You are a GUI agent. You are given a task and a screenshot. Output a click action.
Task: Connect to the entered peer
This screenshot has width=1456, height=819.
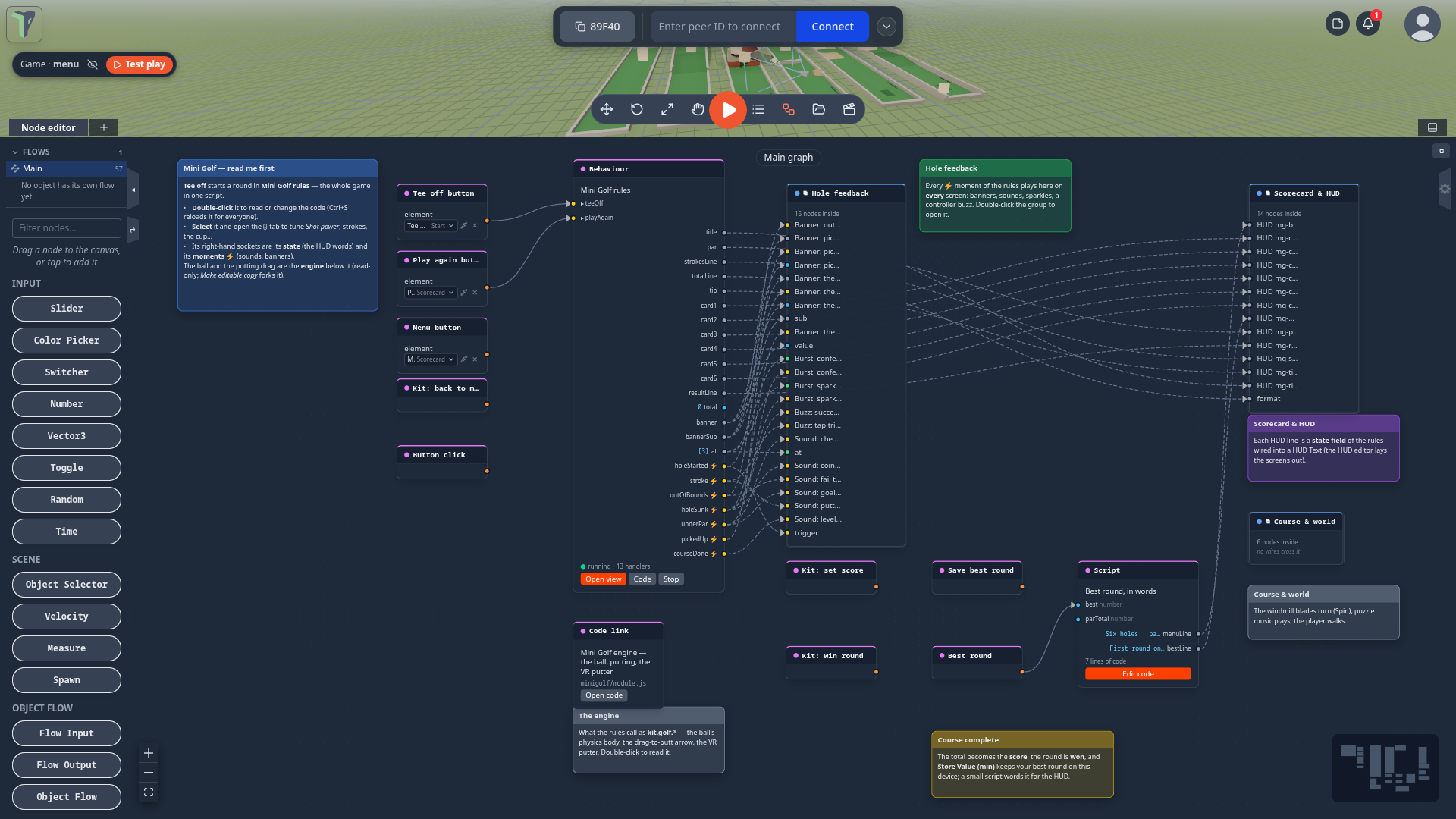(832, 27)
